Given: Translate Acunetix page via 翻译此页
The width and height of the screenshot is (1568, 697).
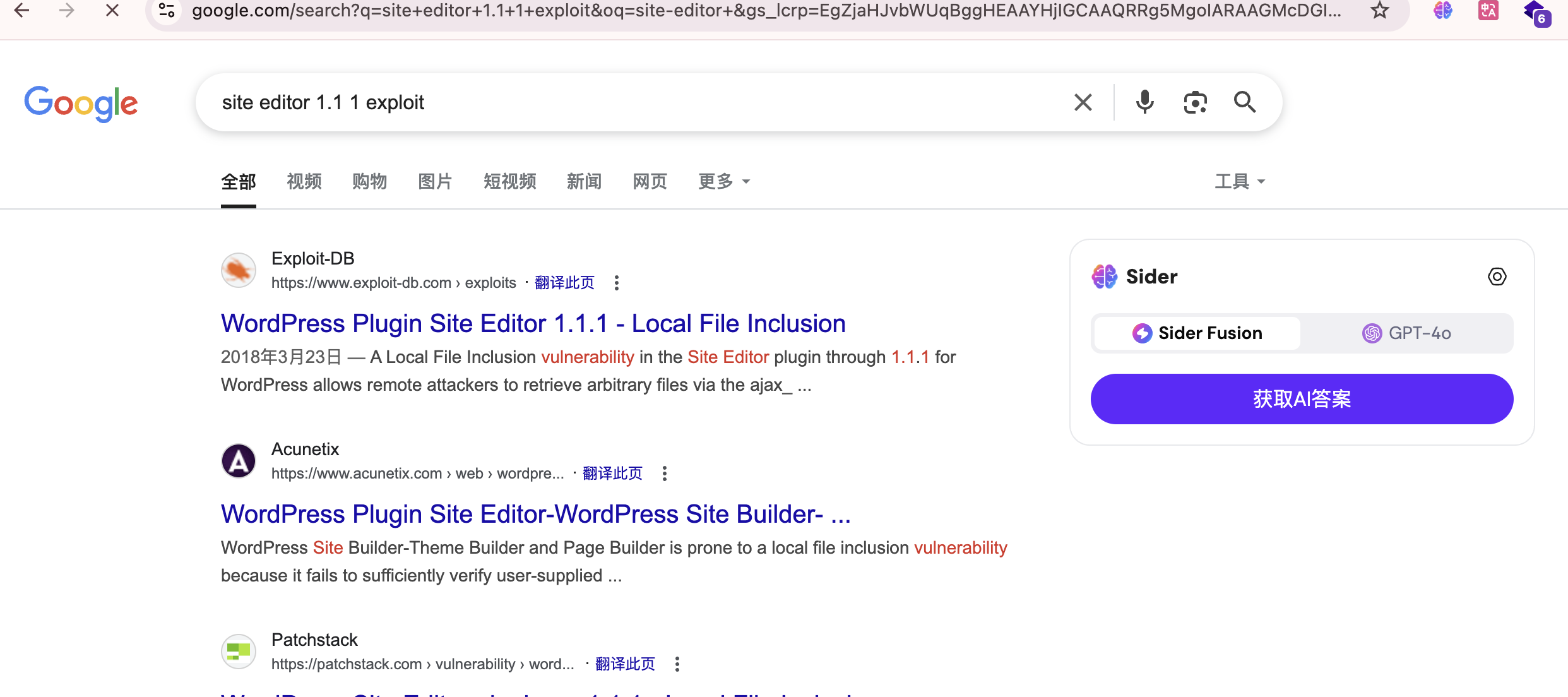Looking at the screenshot, I should pos(612,474).
